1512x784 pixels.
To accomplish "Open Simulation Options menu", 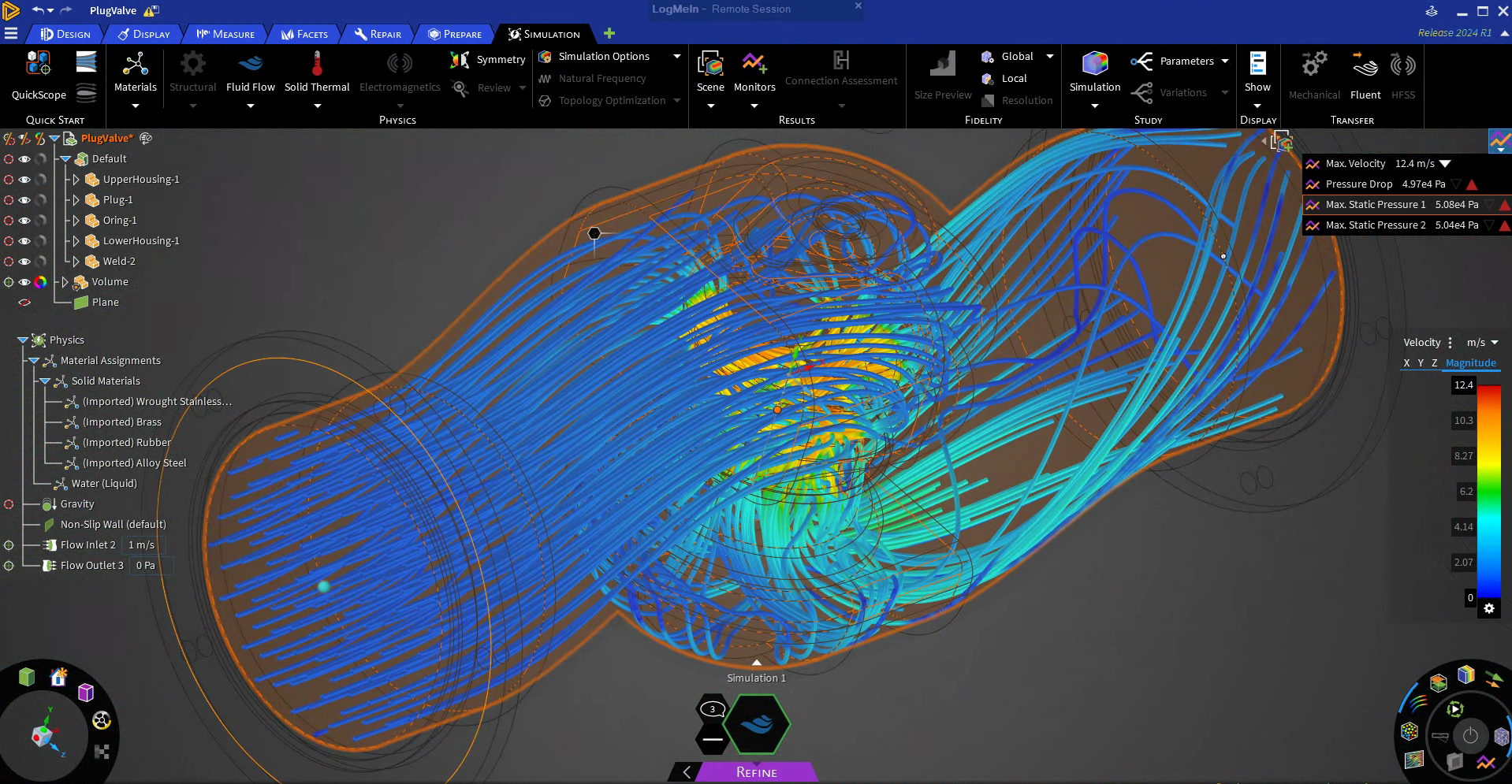I will click(x=604, y=56).
